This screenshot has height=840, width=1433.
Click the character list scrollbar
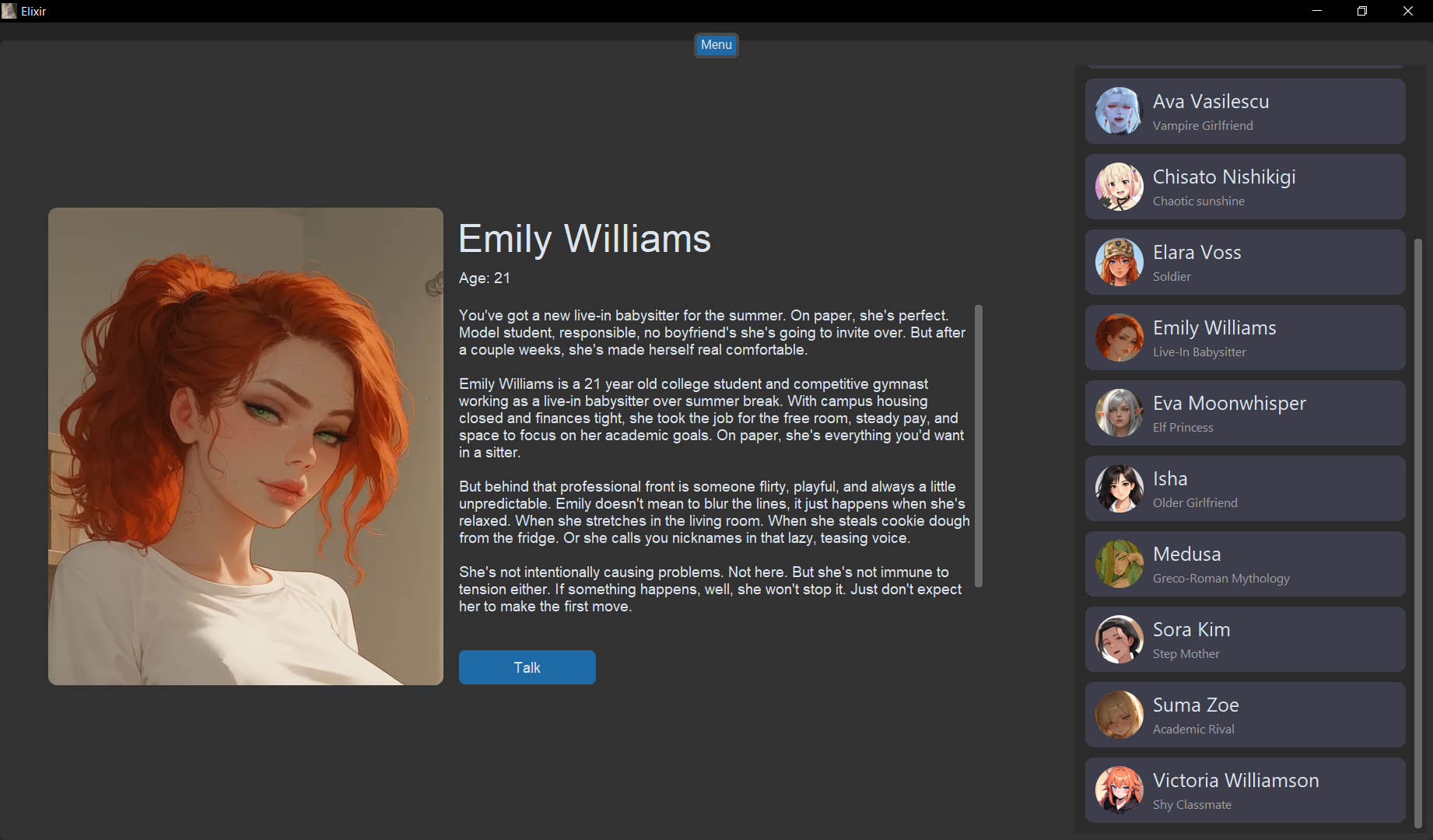pos(1417,533)
